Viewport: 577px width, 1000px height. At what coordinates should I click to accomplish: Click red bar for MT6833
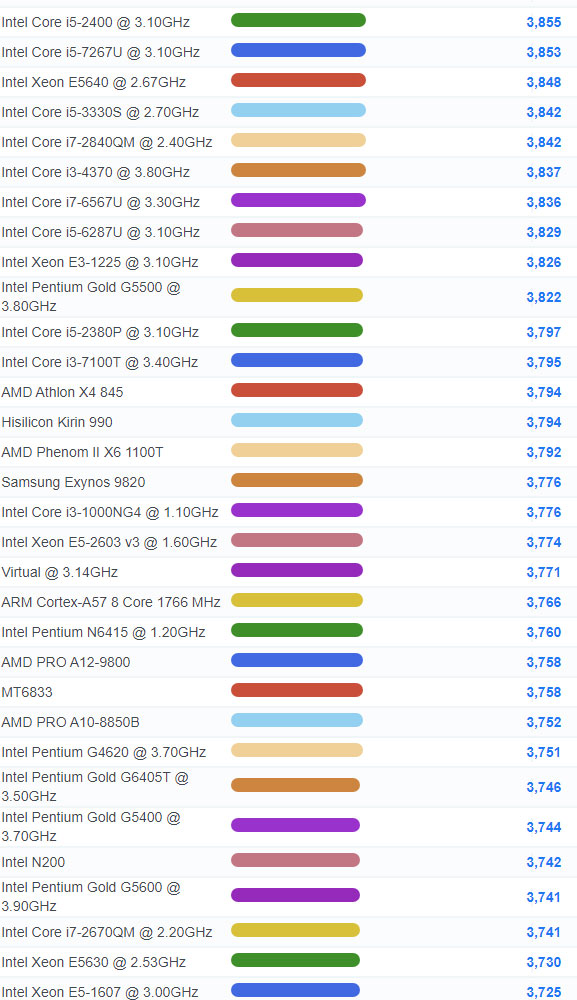296,690
